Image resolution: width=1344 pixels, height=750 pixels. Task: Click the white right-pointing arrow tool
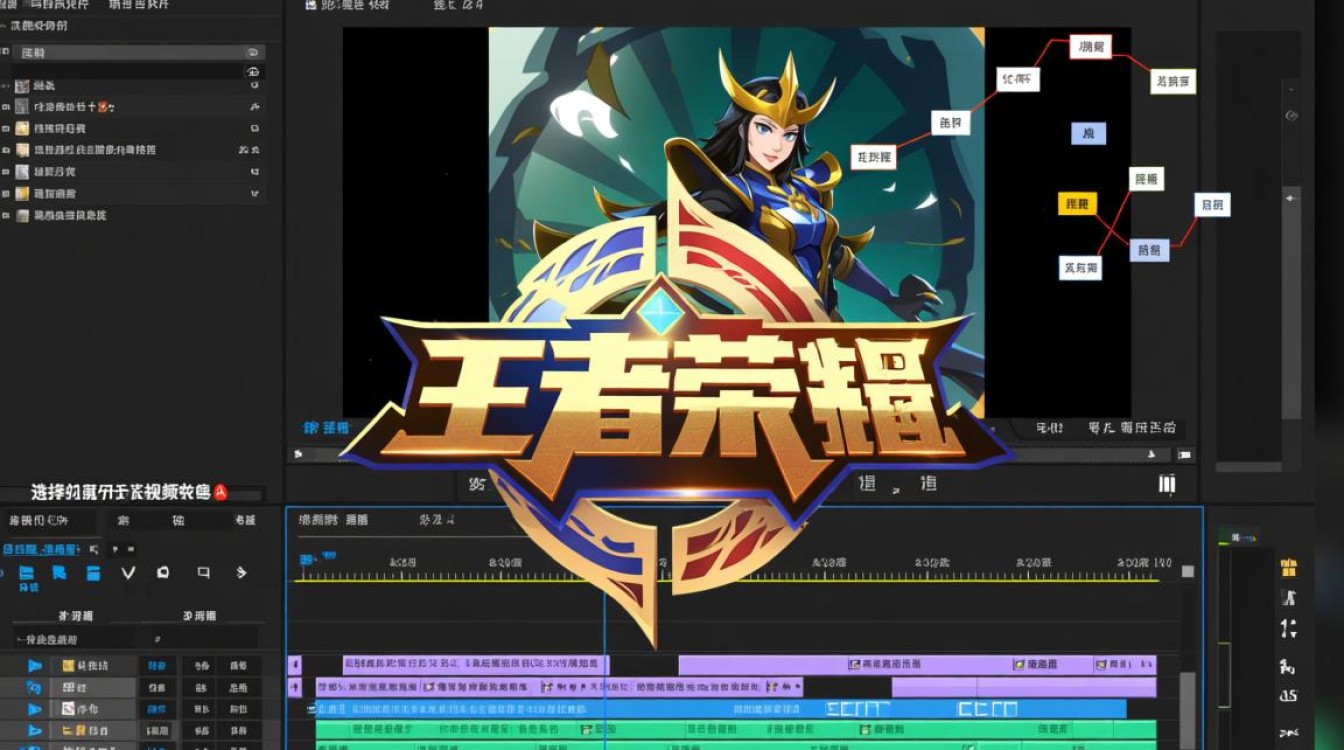(x=241, y=573)
